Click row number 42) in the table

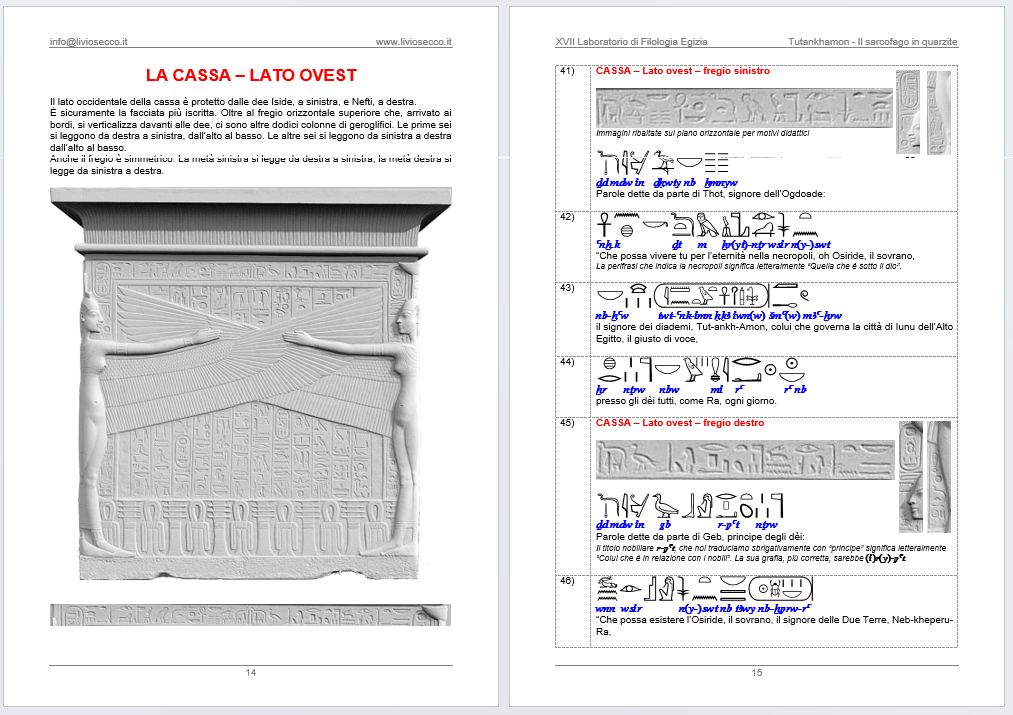(x=567, y=217)
